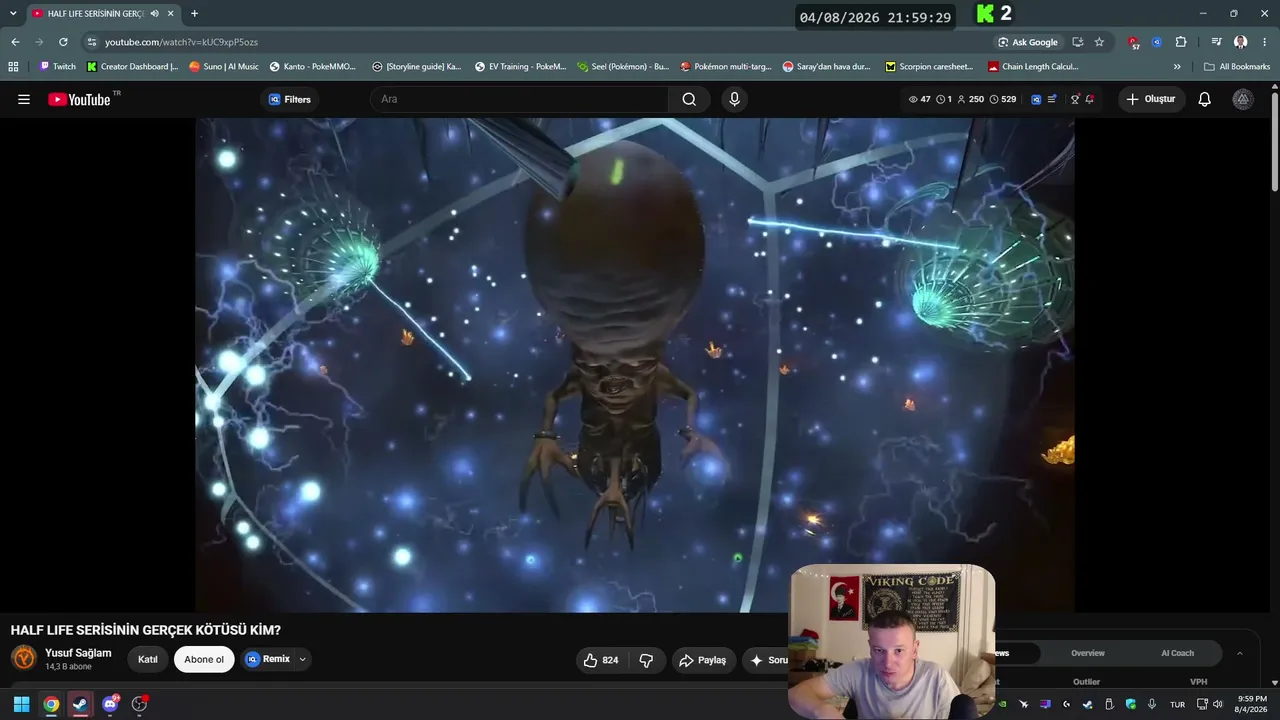Collapse the vidIQ side panel chevron

(1240, 653)
